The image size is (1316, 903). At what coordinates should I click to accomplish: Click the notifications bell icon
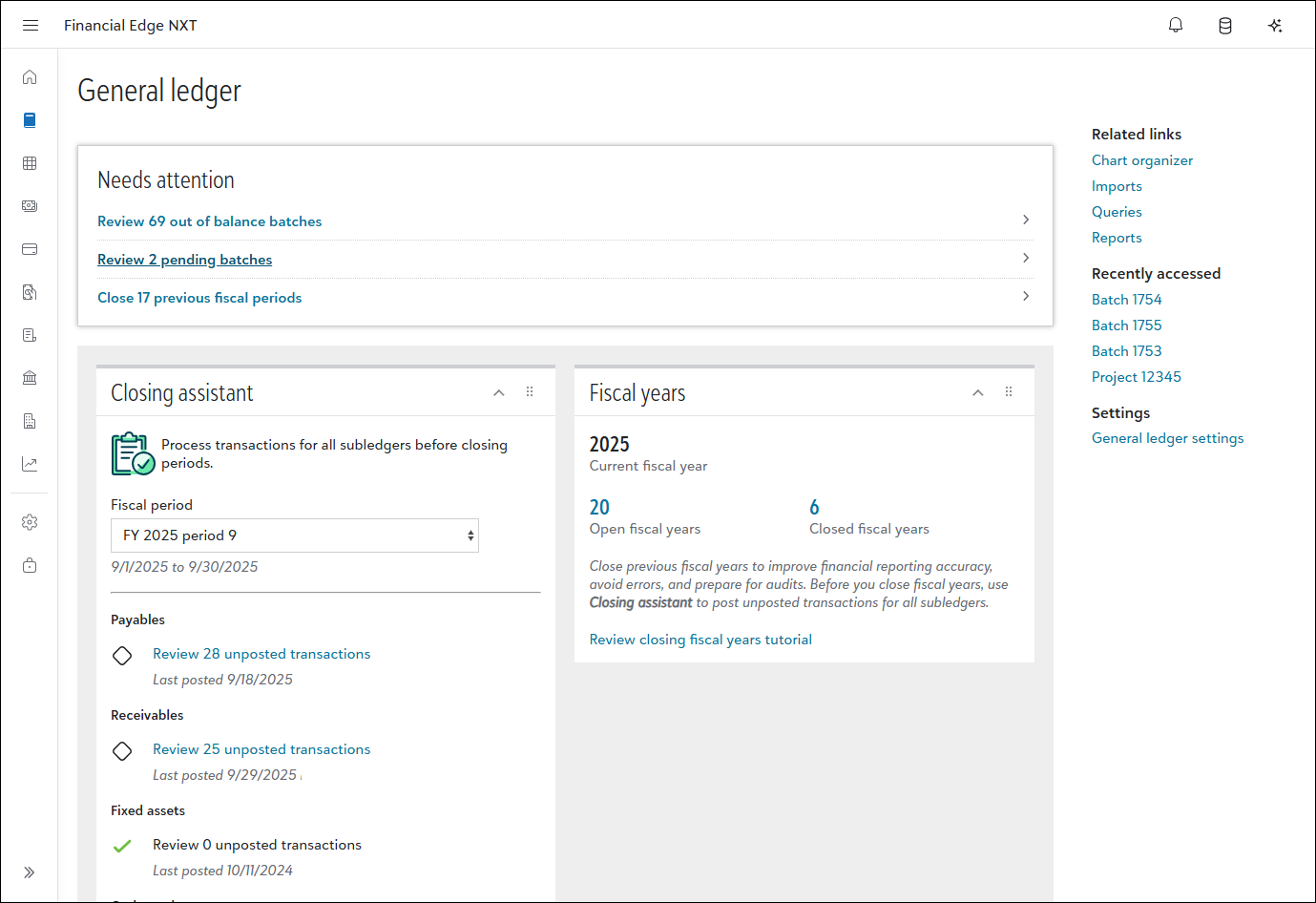coord(1176,26)
